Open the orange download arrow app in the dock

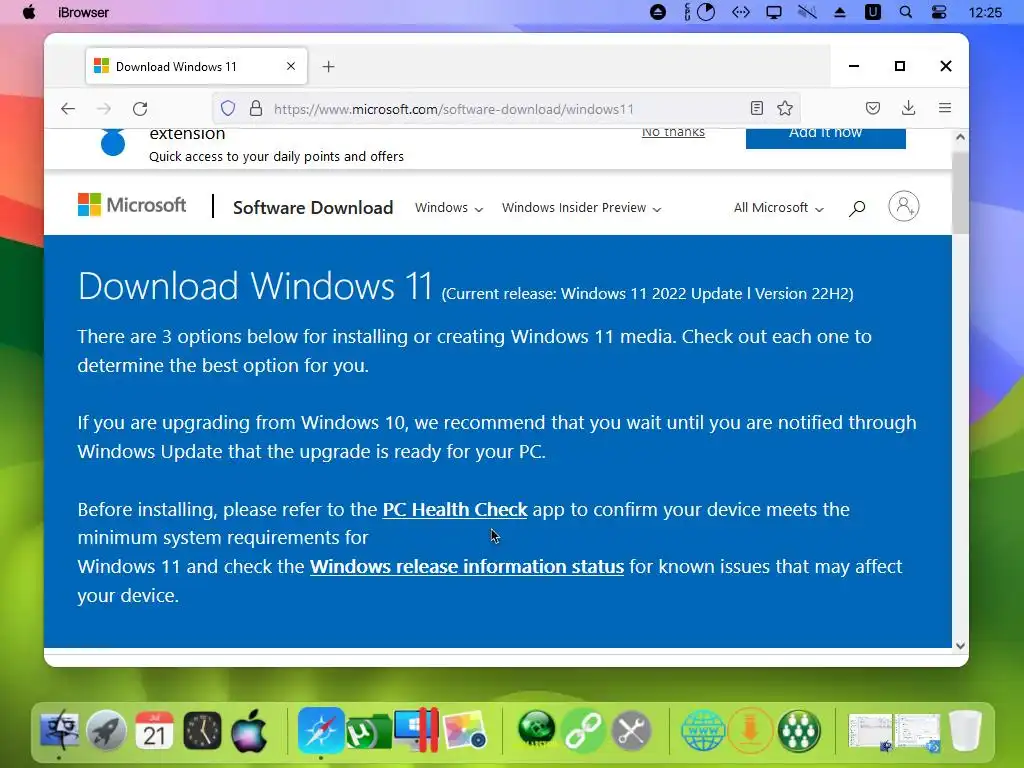tap(750, 730)
